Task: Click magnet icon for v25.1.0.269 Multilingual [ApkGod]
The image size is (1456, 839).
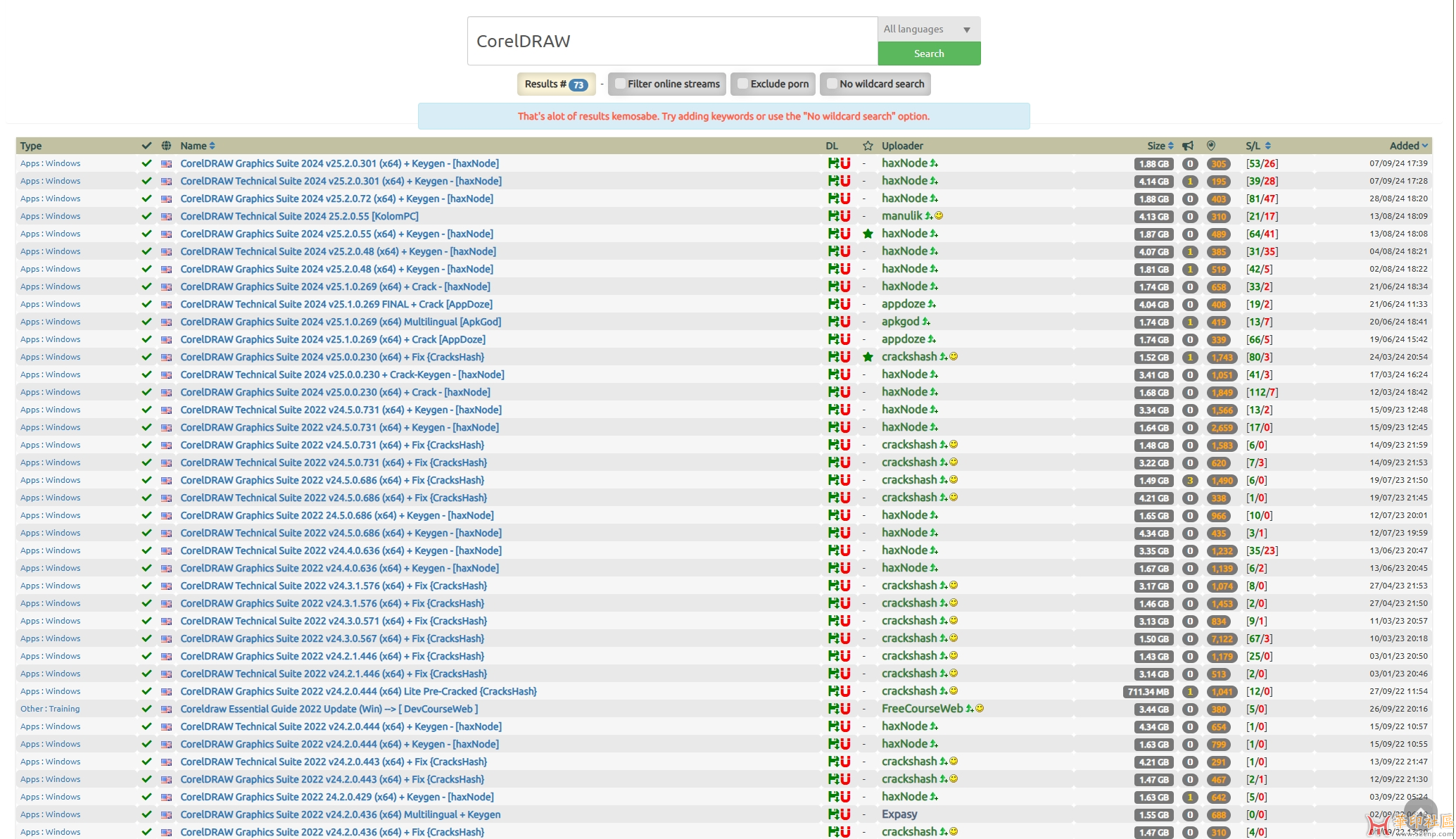Action: coord(845,322)
